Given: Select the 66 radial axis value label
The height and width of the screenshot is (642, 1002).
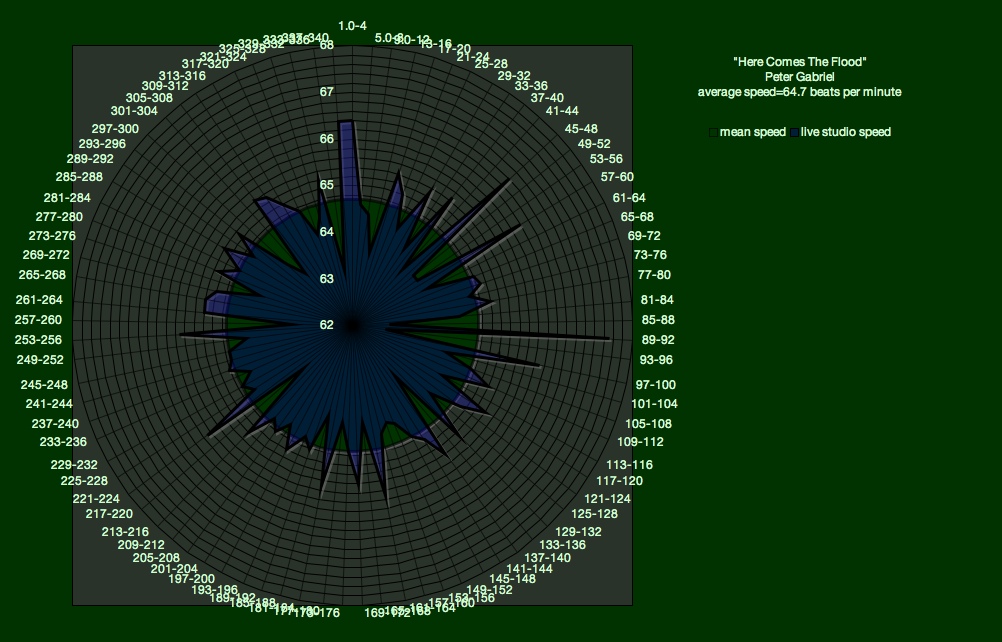Looking at the screenshot, I should [326, 139].
